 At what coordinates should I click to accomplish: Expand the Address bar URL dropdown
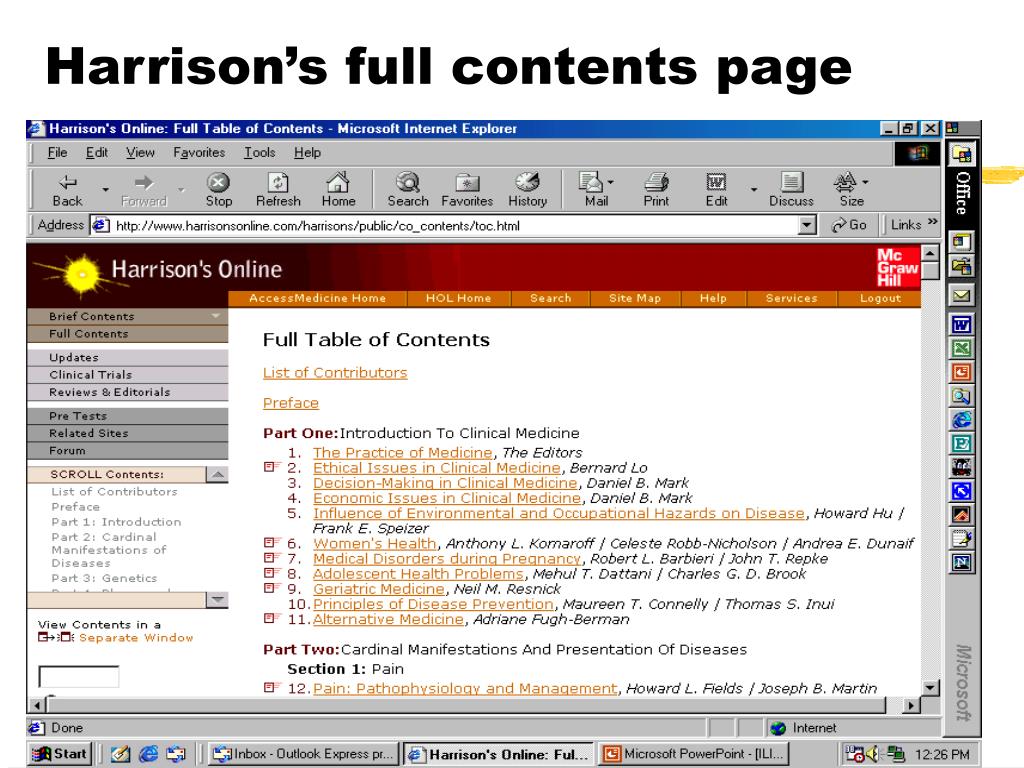coord(807,225)
